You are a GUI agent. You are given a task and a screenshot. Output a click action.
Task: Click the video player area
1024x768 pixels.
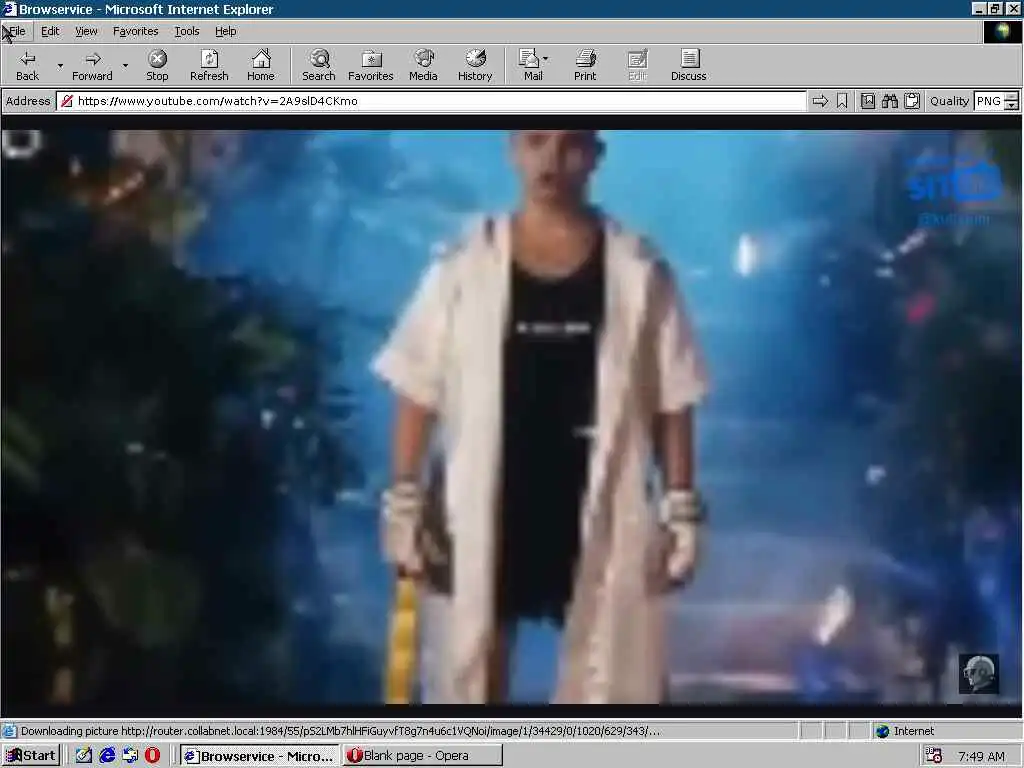[511, 417]
